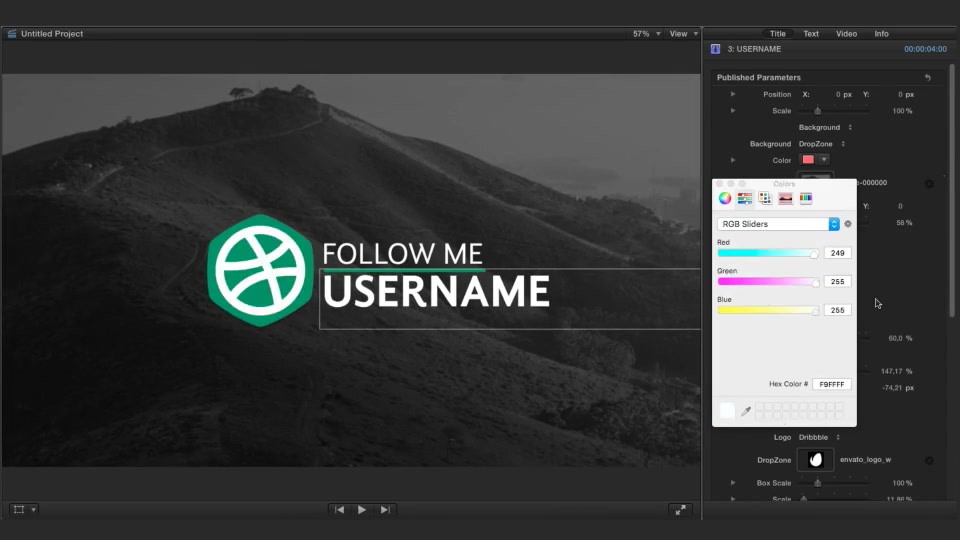Open the color picker gear options
Image resolution: width=960 pixels, height=540 pixels.
coord(848,224)
